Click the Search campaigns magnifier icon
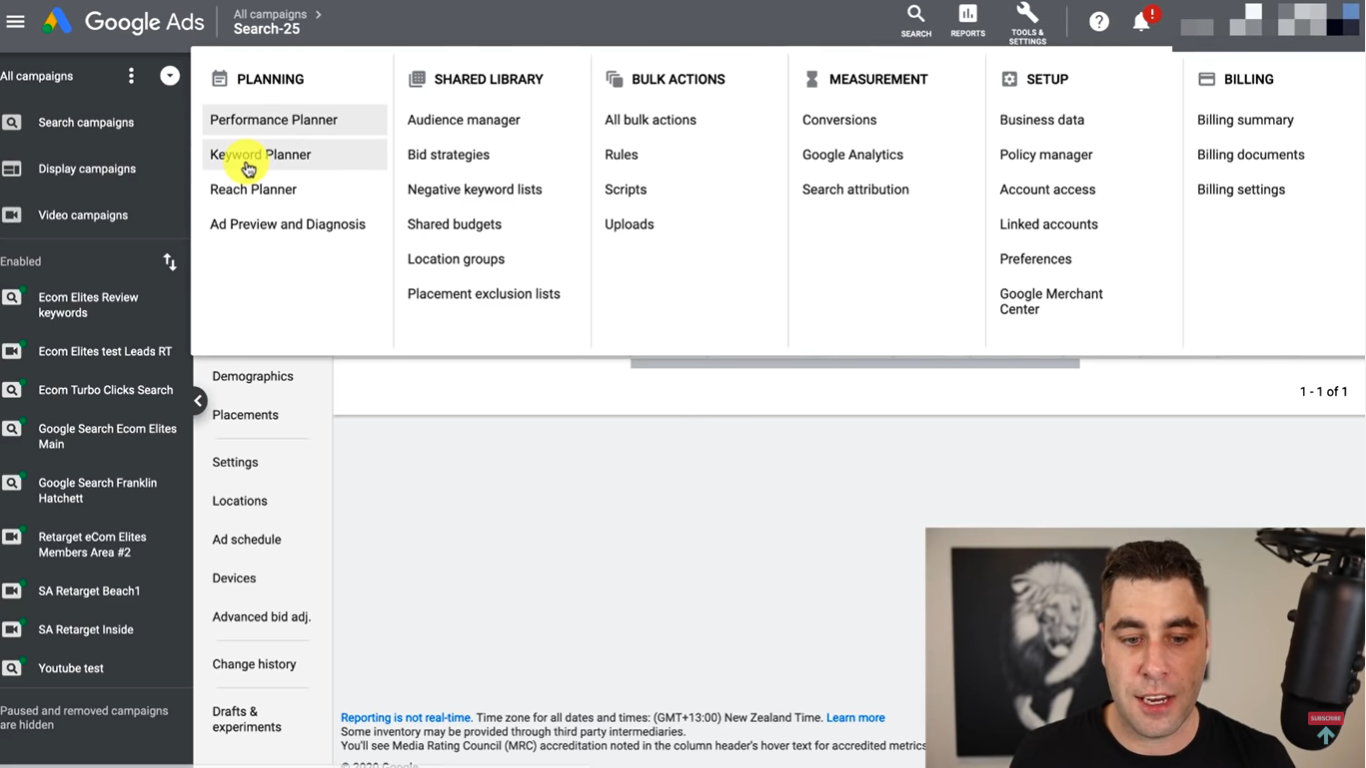The height and width of the screenshot is (768, 1366). click(x=12, y=122)
